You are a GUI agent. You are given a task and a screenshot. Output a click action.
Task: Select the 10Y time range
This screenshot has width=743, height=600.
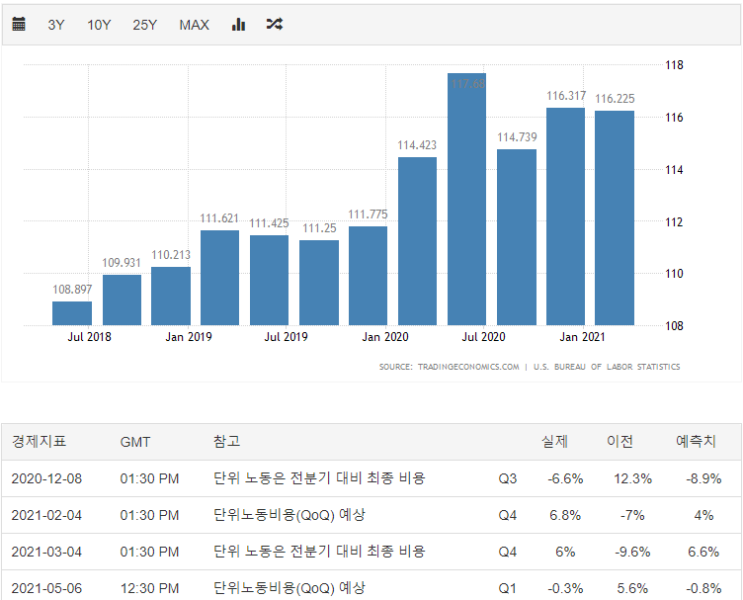point(99,25)
